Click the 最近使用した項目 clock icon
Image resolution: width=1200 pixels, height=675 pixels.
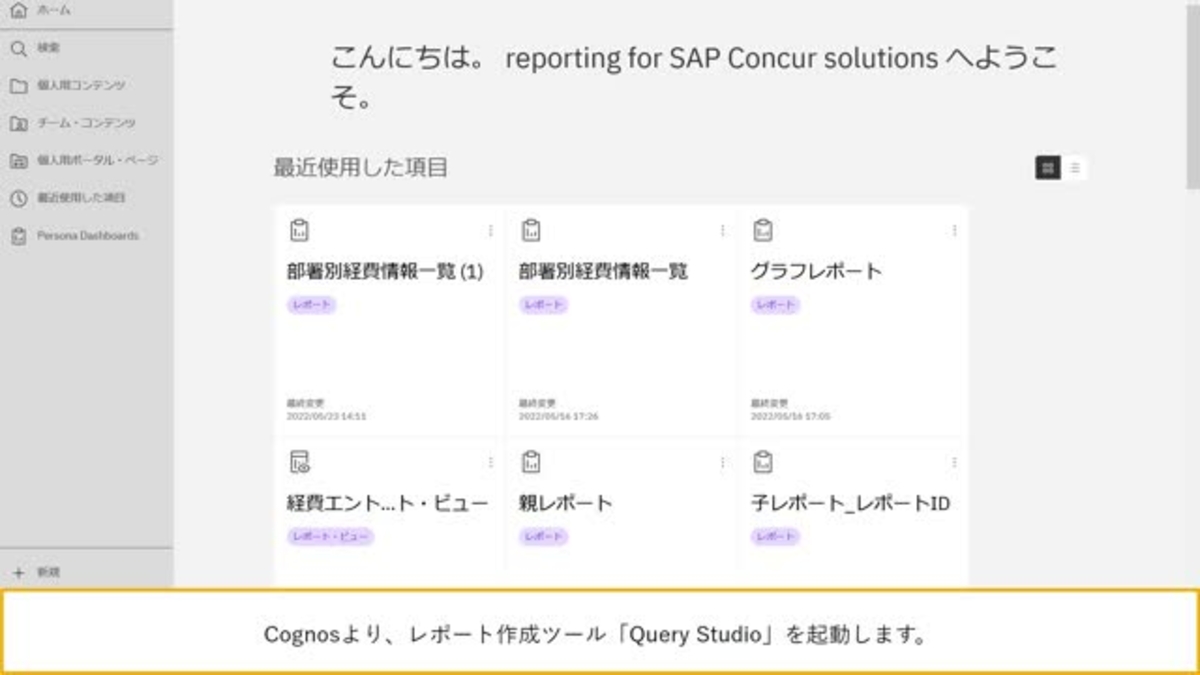click(18, 198)
